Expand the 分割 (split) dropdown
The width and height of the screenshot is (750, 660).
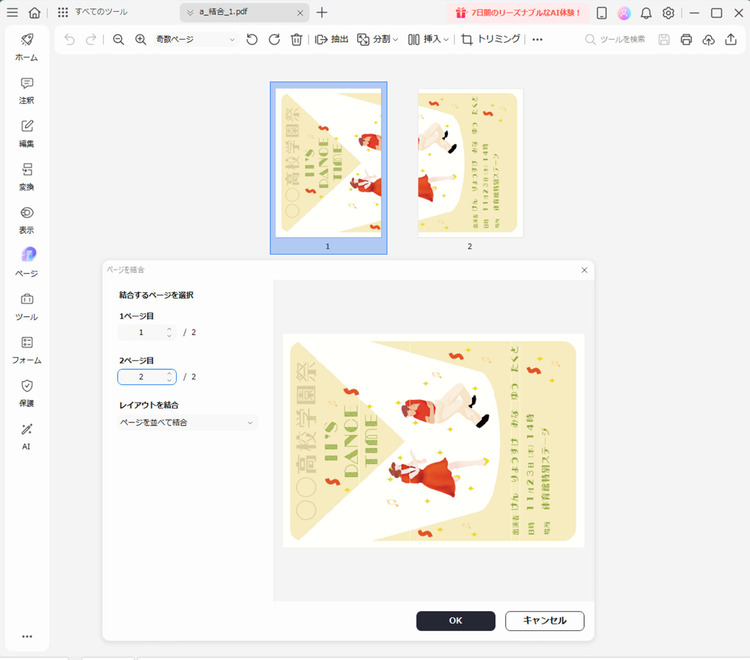378,39
